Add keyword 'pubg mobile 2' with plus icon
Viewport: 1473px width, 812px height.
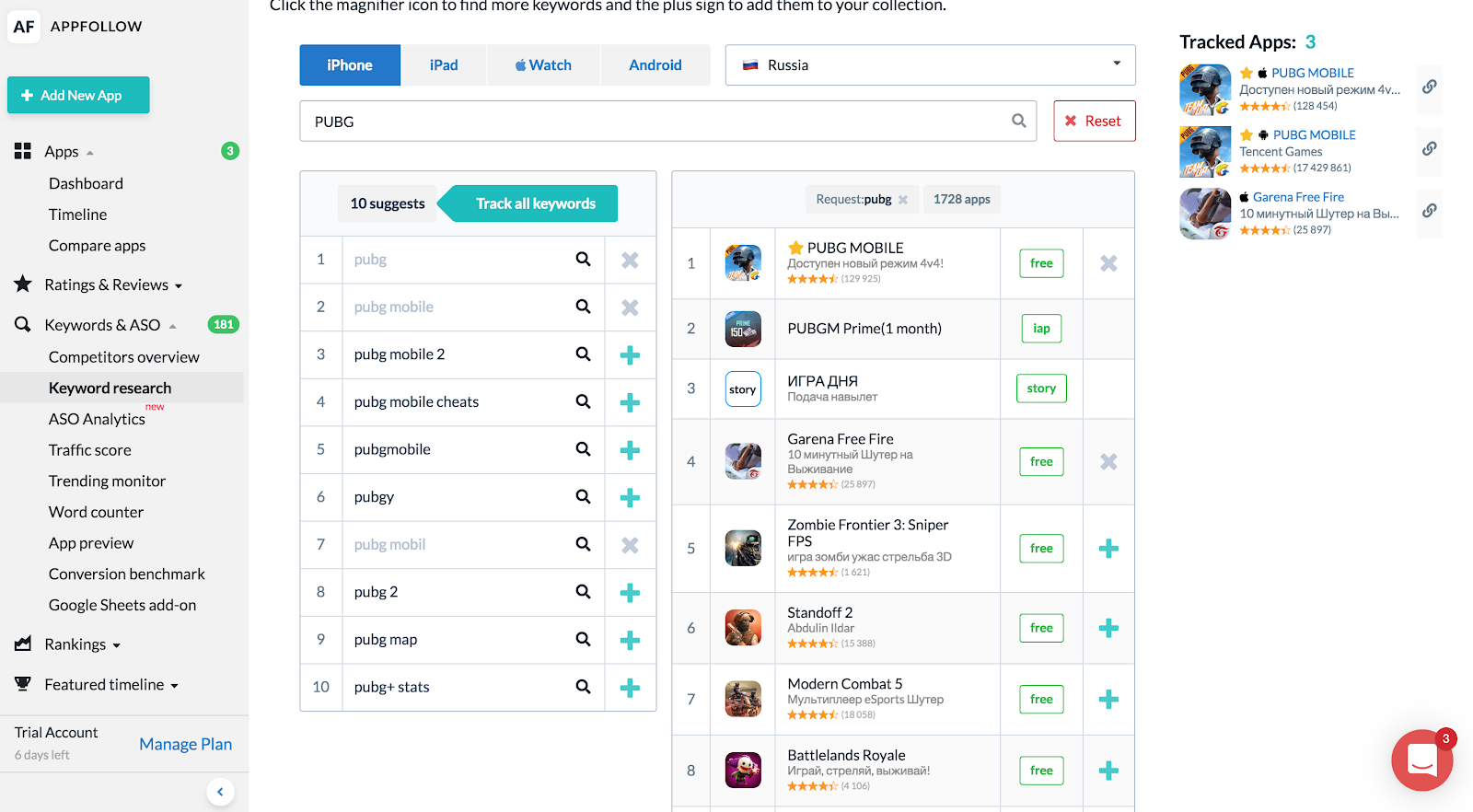pyautogui.click(x=630, y=355)
